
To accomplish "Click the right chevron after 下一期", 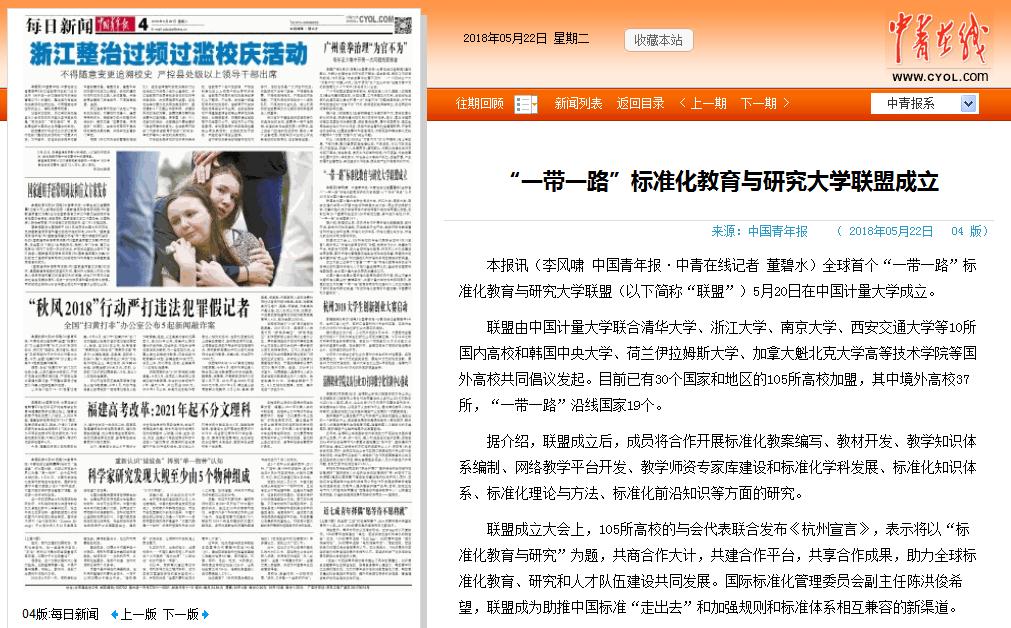I will tap(786, 103).
